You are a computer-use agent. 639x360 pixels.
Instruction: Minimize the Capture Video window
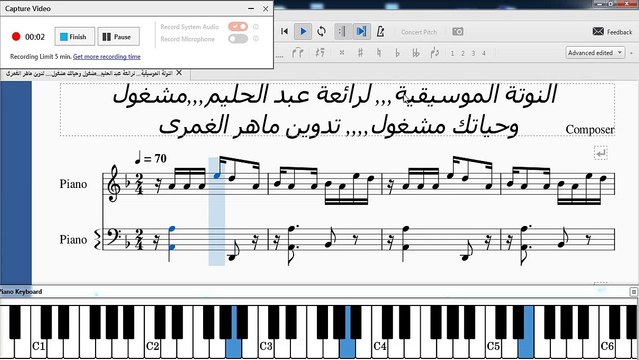(x=251, y=8)
